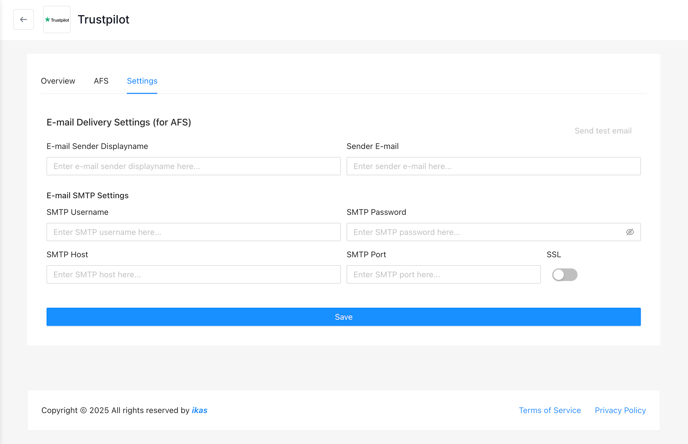This screenshot has width=688, height=444.
Task: Click the Trustpilot page title
Action: coord(104,20)
